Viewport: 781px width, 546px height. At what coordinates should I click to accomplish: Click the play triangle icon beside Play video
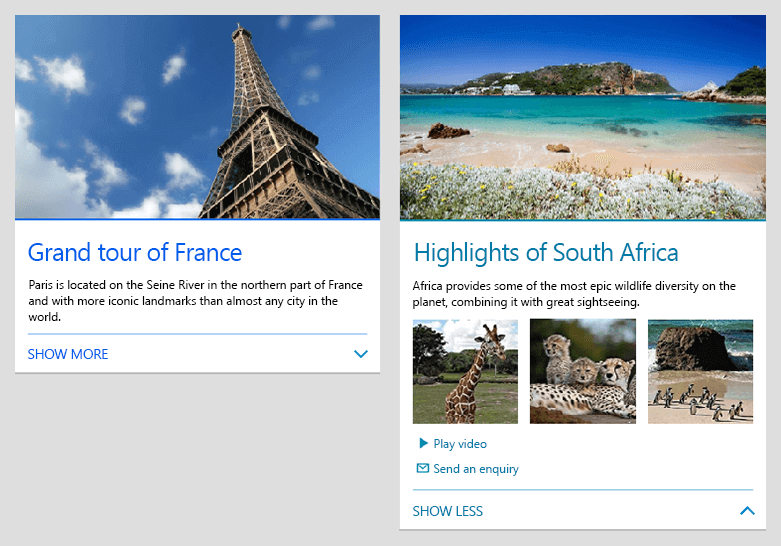423,443
